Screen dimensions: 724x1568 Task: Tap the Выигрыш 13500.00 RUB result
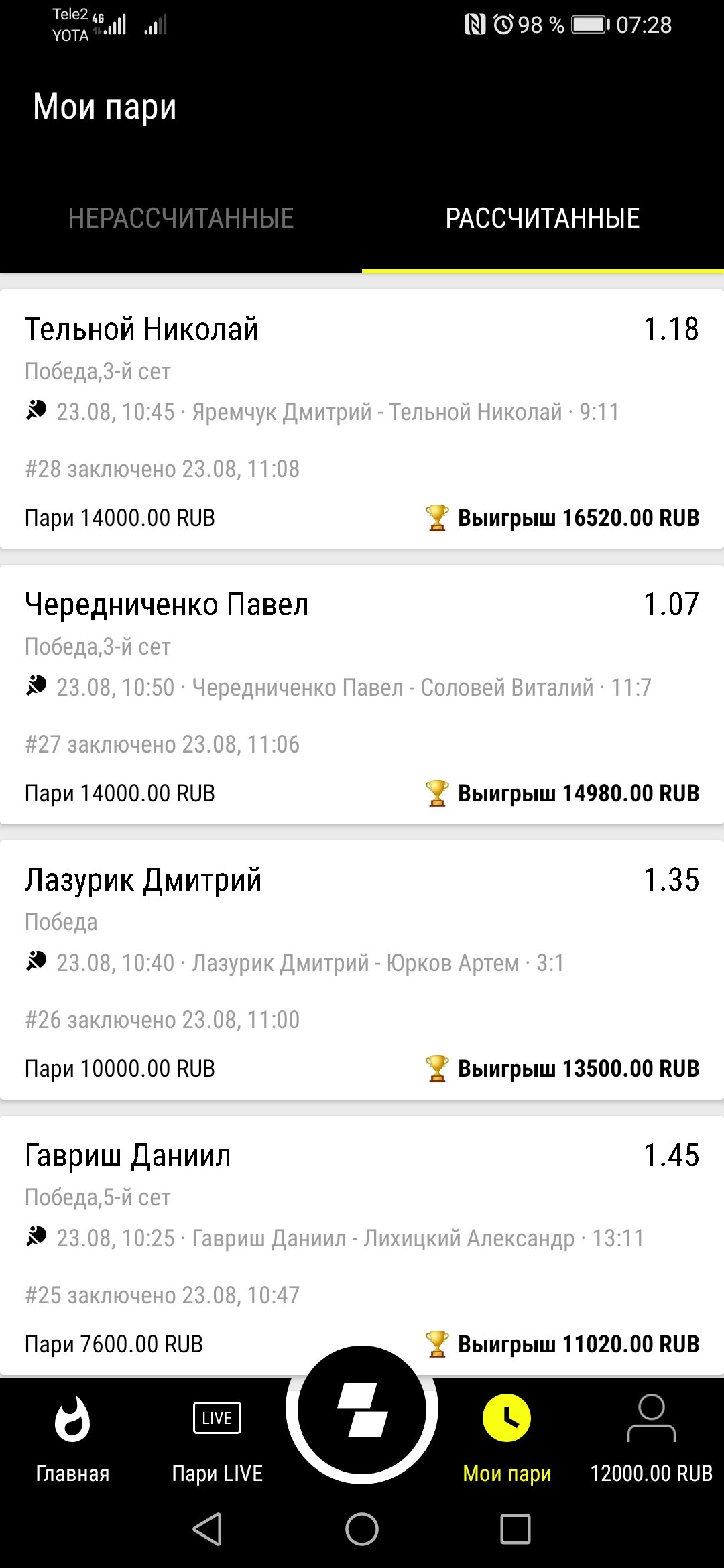pos(578,1069)
